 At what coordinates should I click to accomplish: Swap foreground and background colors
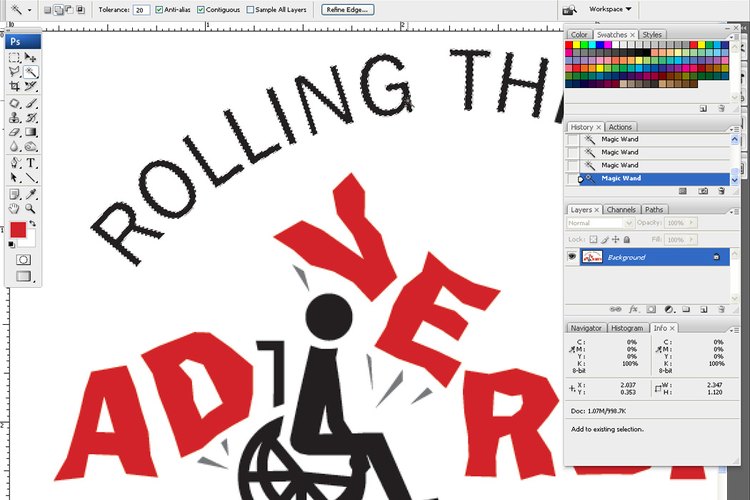33,223
